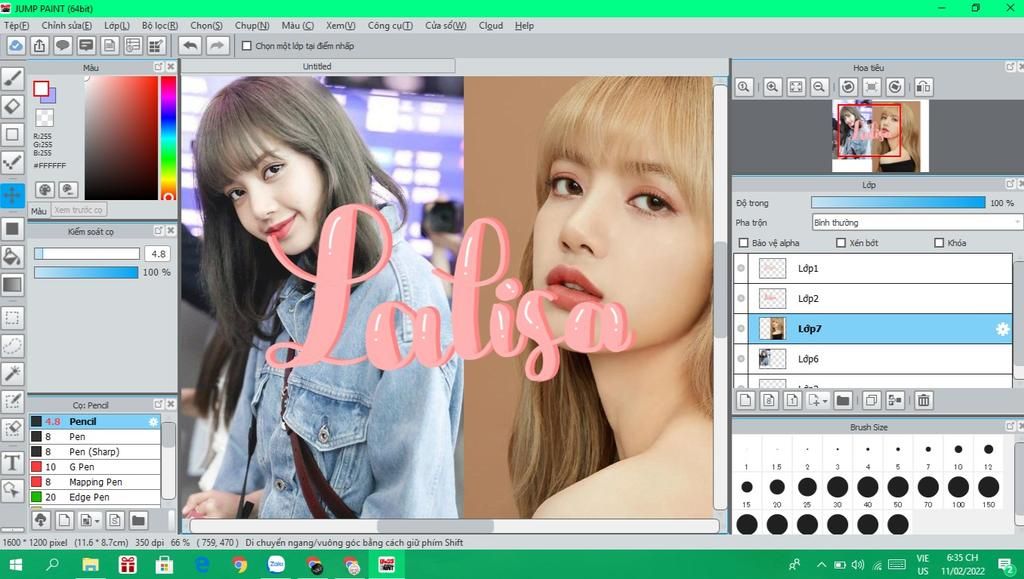
Task: Click the transparent color swatch
Action: pyautogui.click(x=44, y=117)
